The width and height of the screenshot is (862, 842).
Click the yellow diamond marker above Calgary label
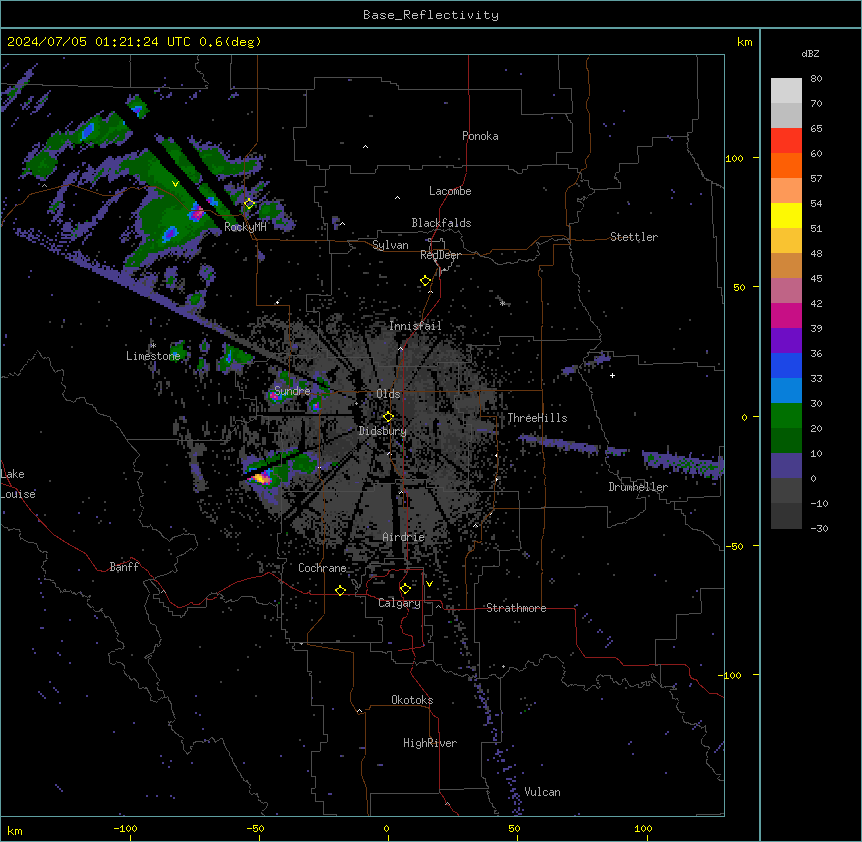[x=405, y=589]
